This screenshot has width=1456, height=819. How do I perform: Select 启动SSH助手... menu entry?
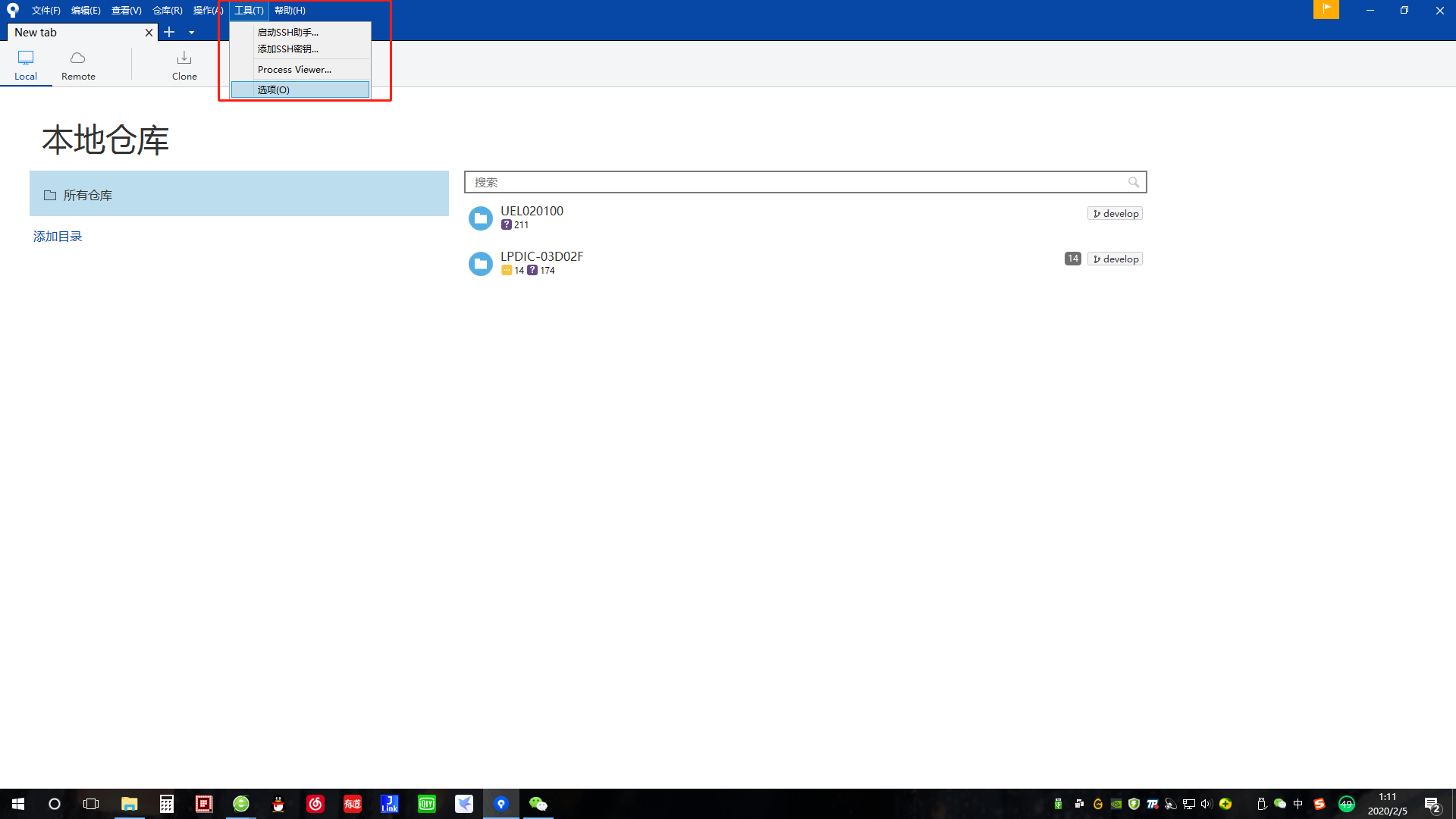[300, 32]
